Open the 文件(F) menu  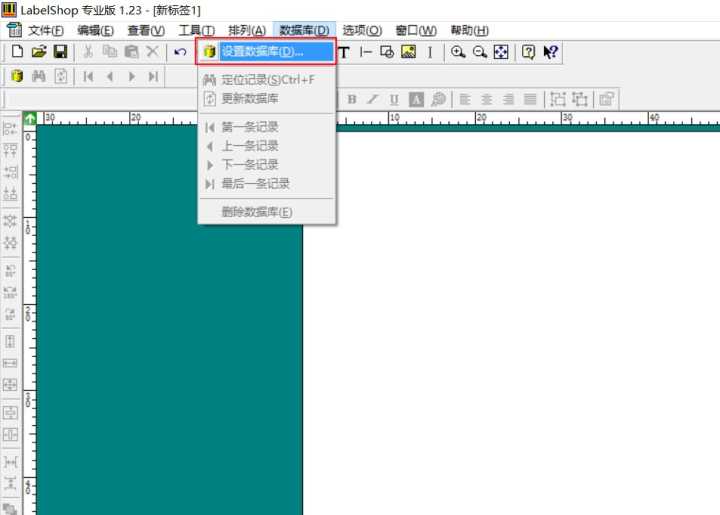click(46, 31)
